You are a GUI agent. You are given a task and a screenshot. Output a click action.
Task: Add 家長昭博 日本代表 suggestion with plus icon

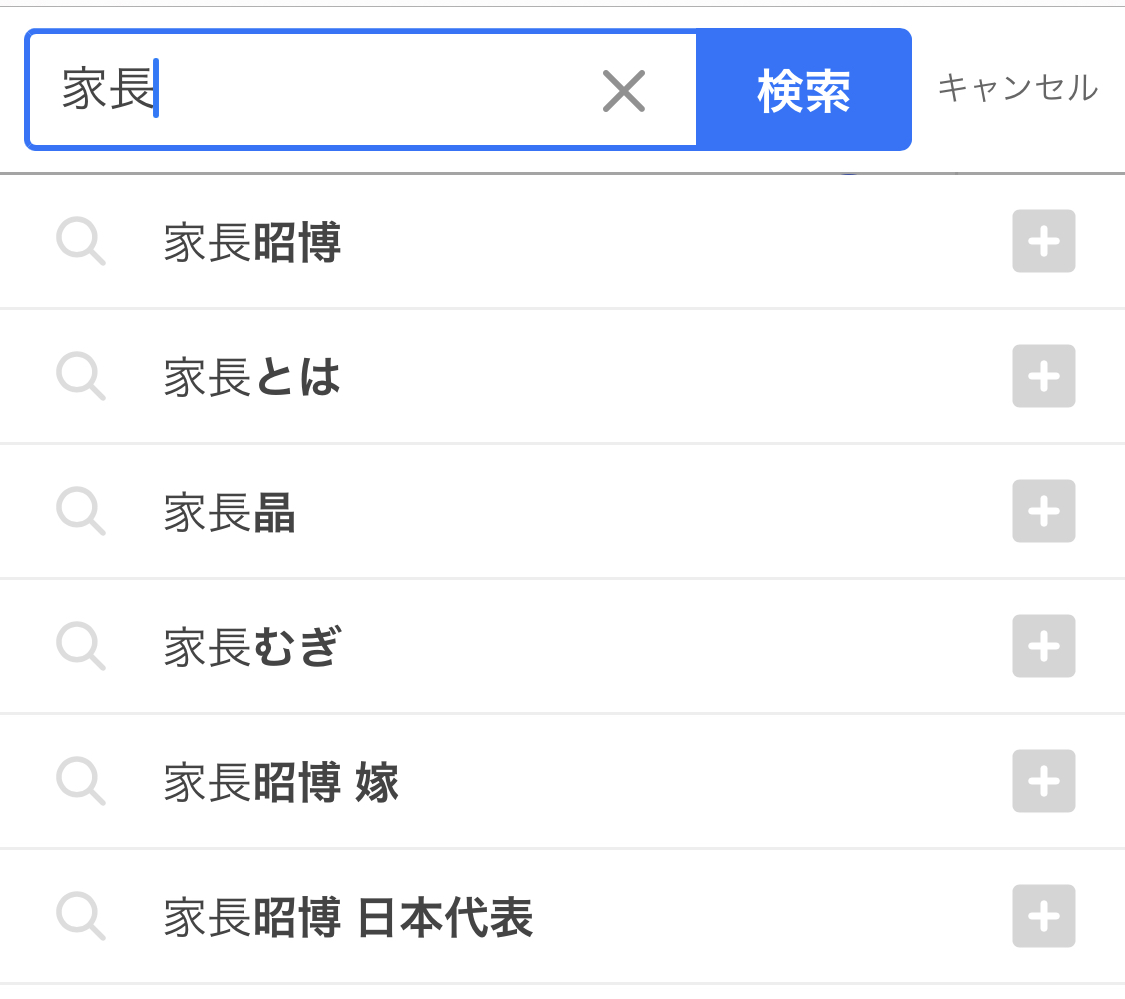pos(1043,916)
